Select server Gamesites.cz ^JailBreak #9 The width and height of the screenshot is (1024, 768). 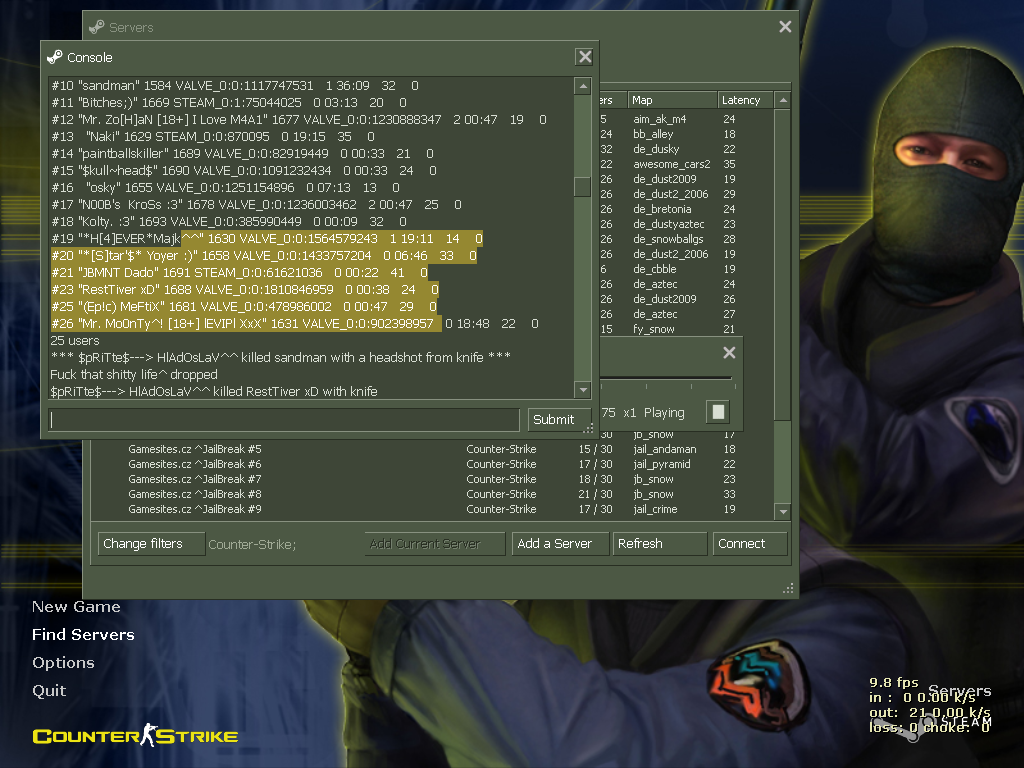point(434,509)
